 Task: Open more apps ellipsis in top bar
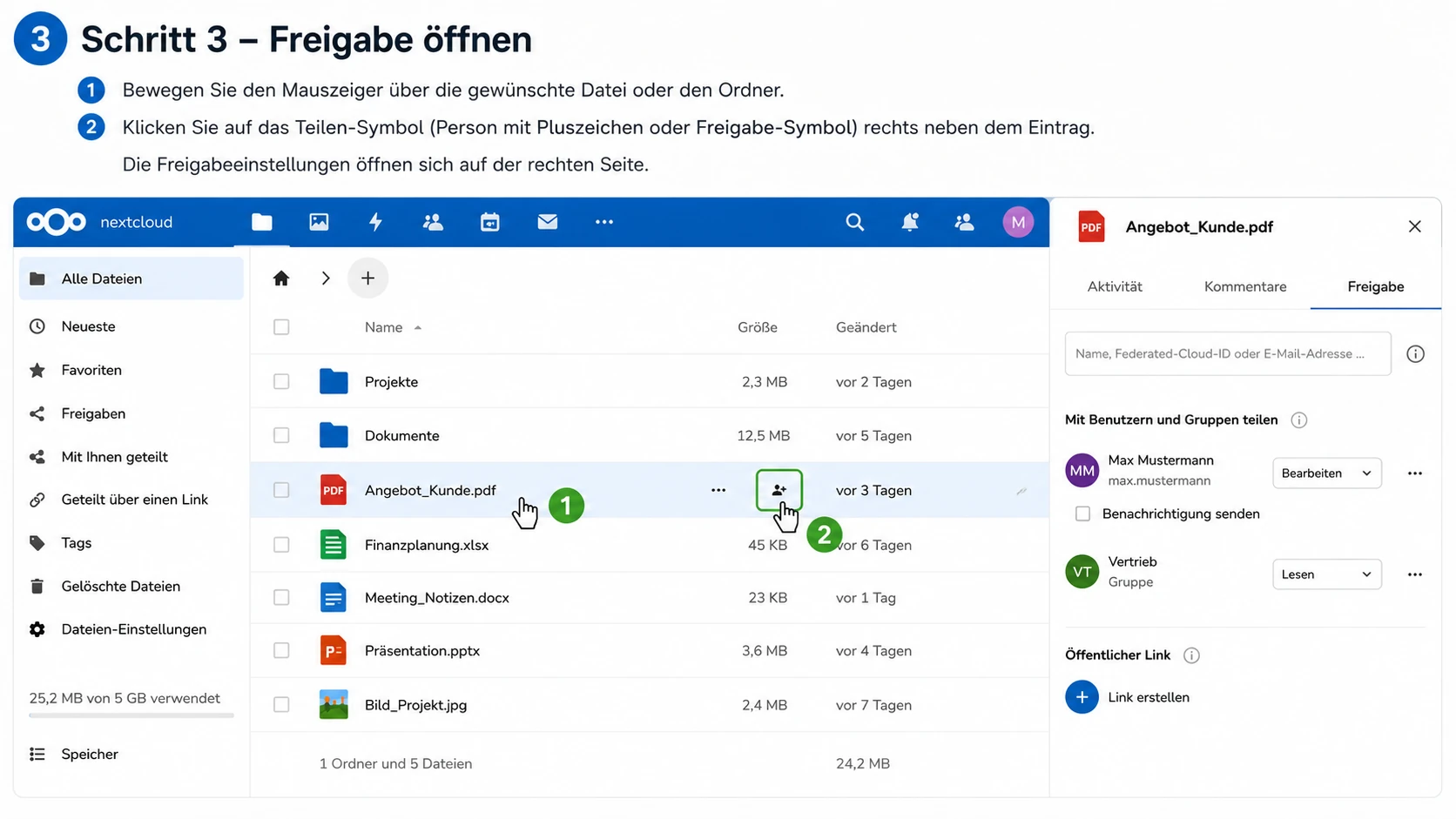point(604,222)
